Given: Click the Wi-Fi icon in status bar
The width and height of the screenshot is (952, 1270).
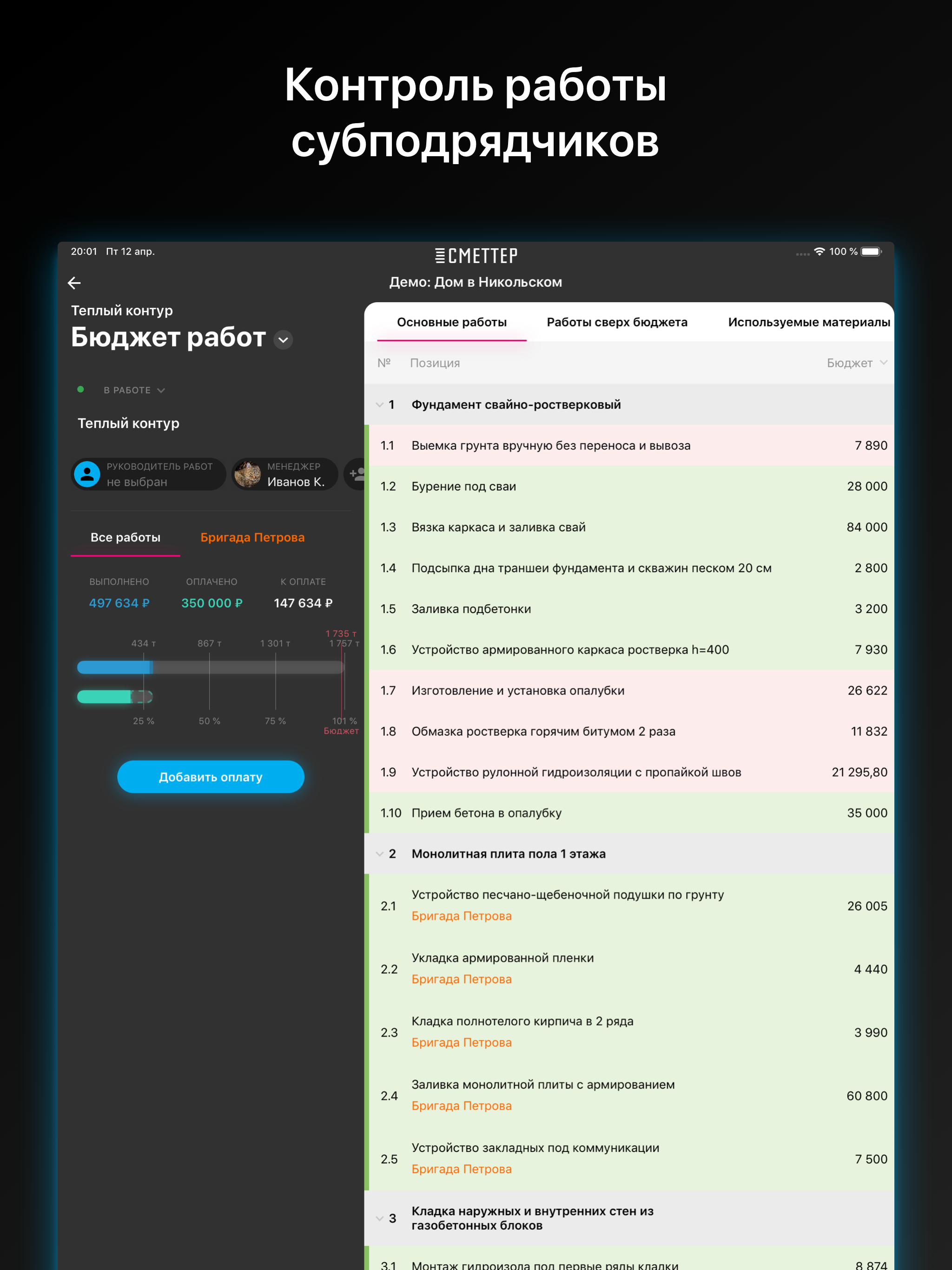Looking at the screenshot, I should [x=820, y=251].
